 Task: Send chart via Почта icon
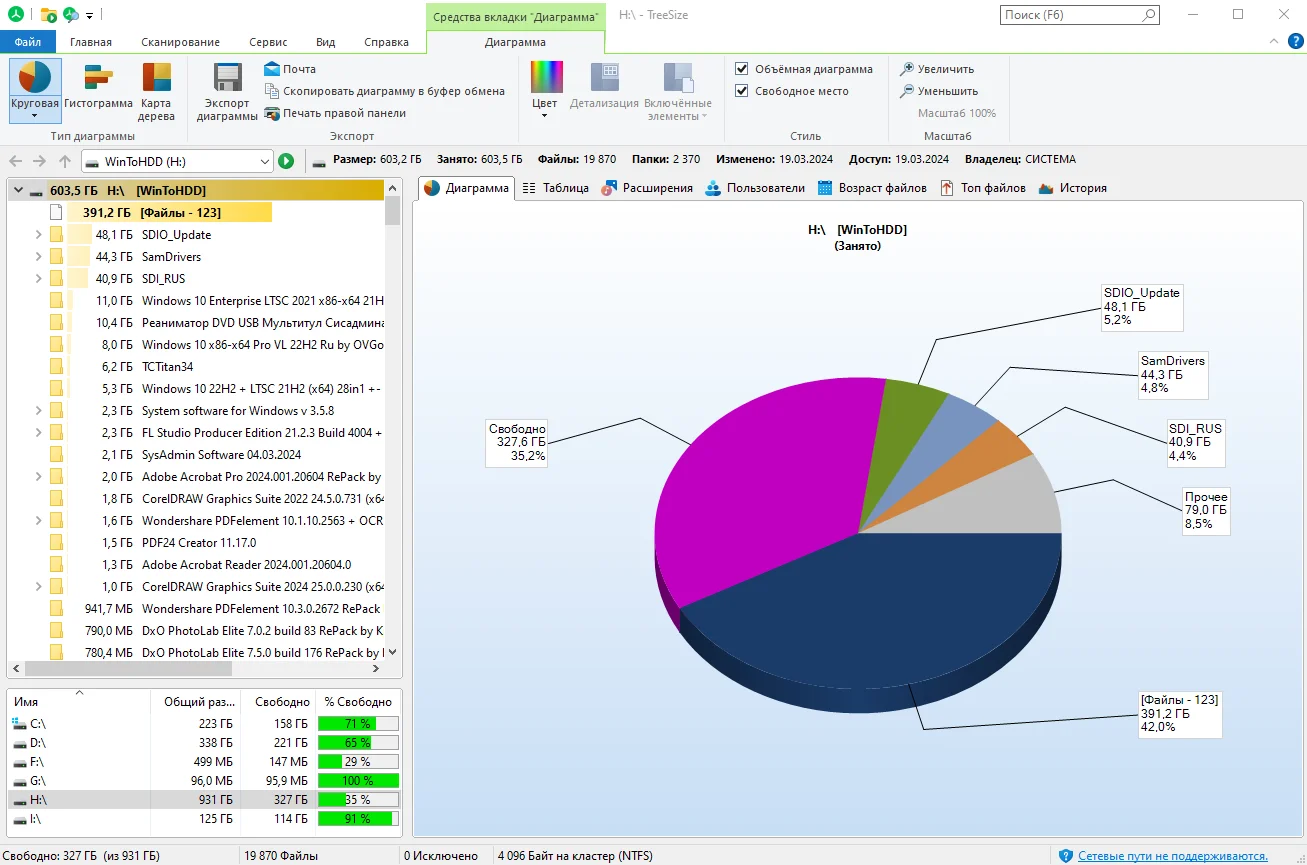click(x=272, y=69)
